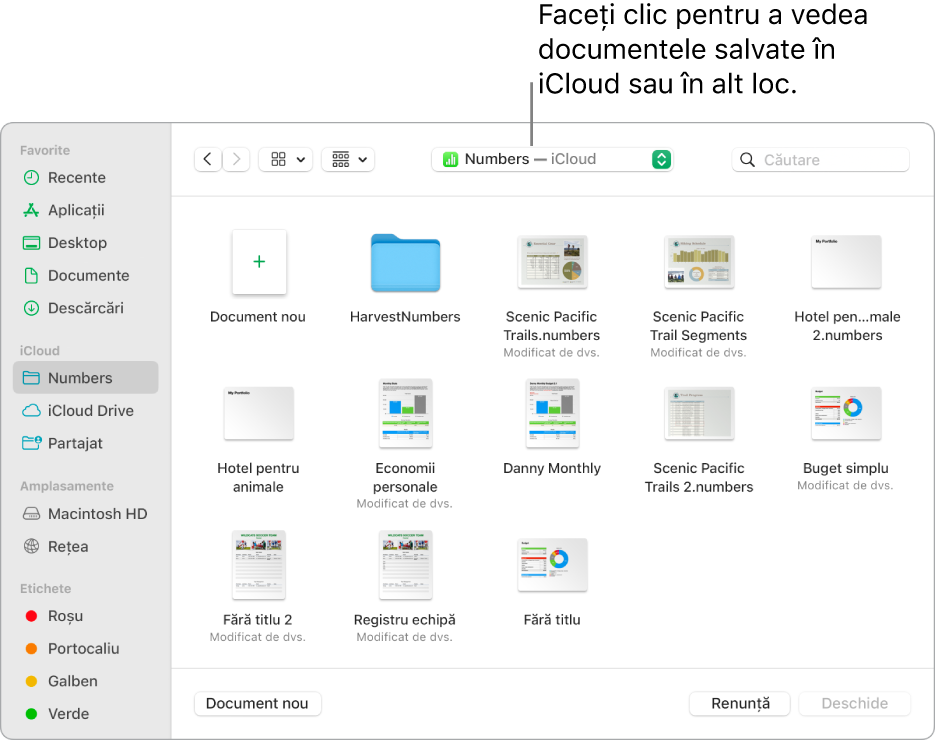Click the Renunță cancel button

coord(740,704)
